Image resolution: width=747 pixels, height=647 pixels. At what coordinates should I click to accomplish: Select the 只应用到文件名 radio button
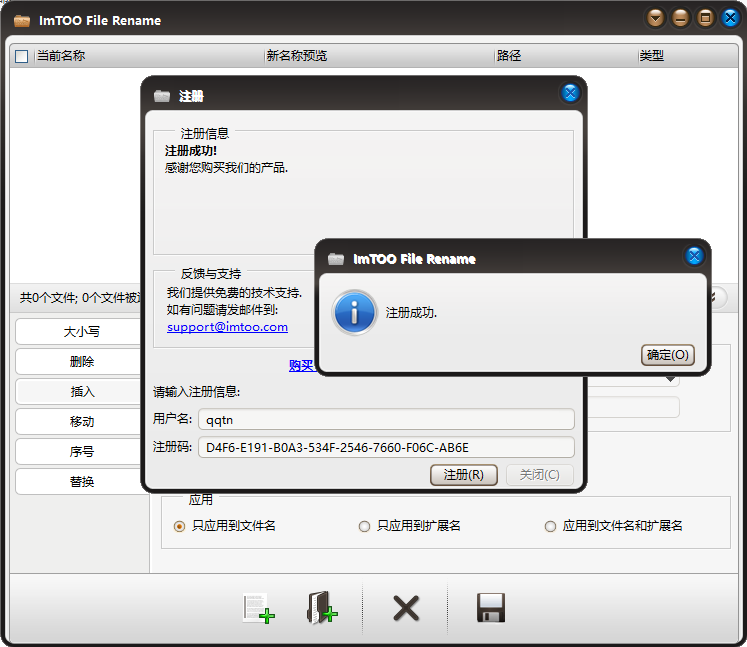coord(180,526)
